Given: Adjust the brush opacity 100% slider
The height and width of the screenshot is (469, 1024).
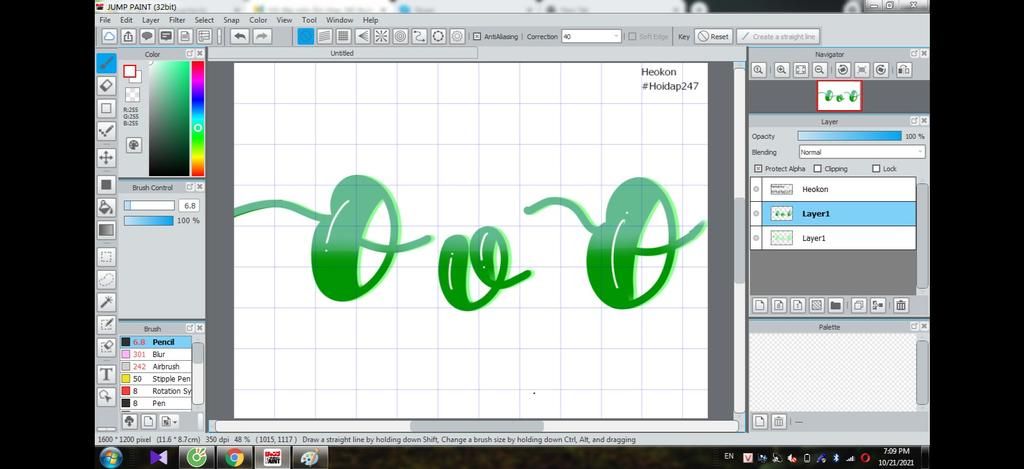Looking at the screenshot, I should pos(149,221).
